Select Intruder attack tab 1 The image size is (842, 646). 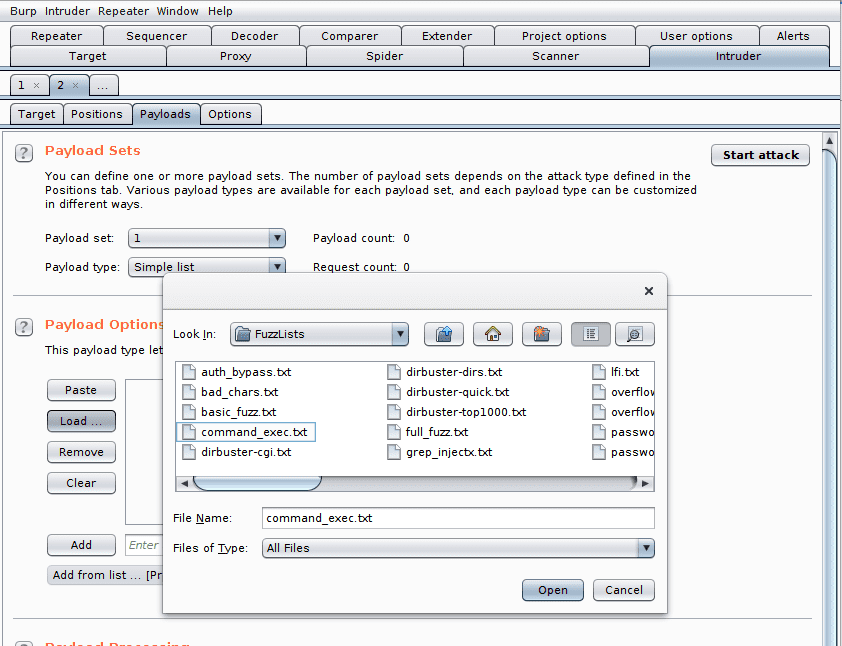(x=21, y=85)
